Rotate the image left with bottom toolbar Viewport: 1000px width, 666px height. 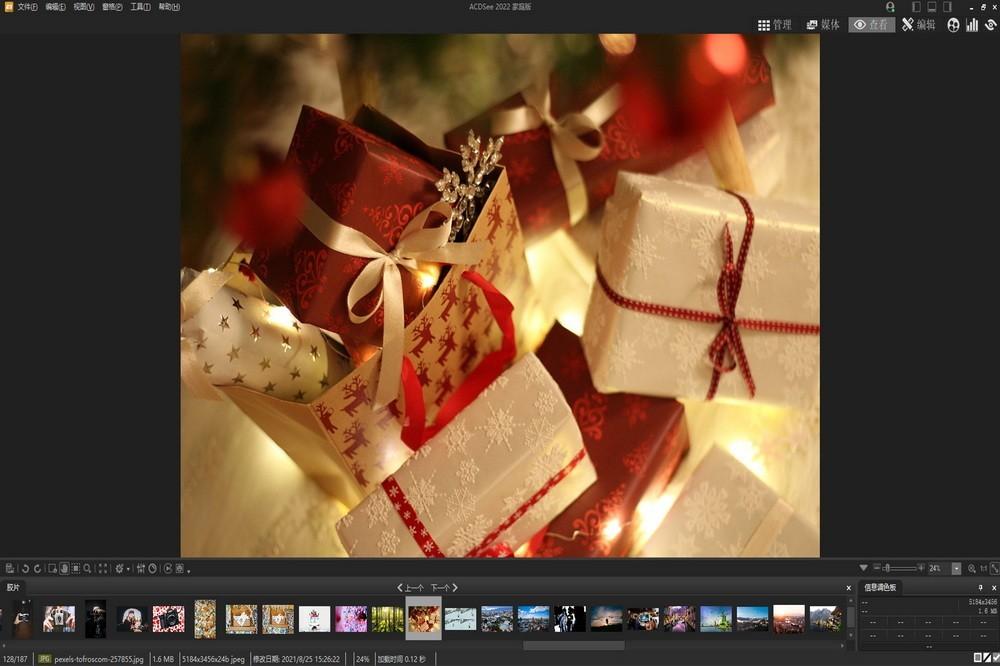point(25,568)
